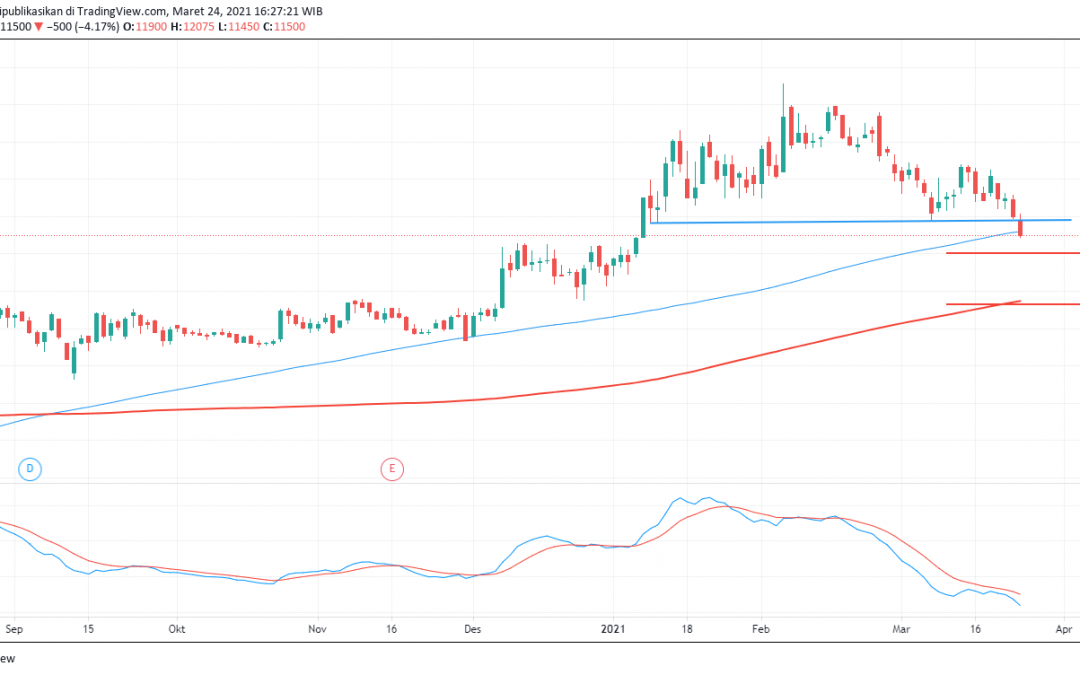The width and height of the screenshot is (1080, 675).
Task: Click the Okt label on the time axis
Action: click(x=175, y=629)
